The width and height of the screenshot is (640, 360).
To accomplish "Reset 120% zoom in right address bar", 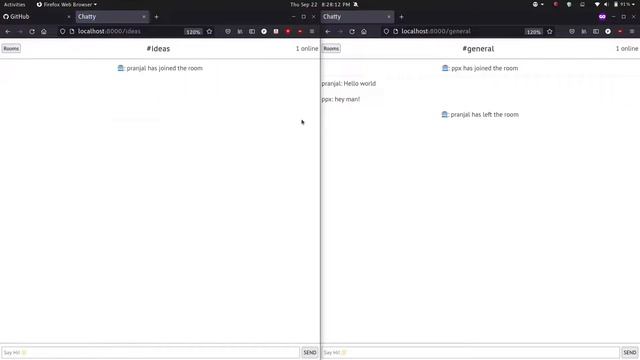I will (533, 32).
